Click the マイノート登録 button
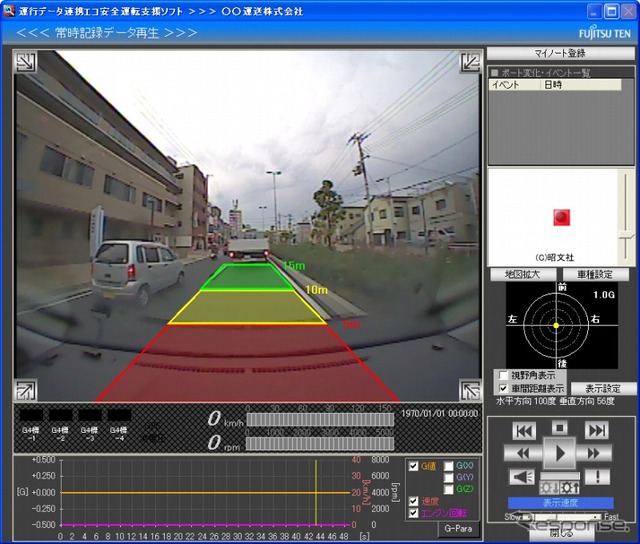Image resolution: width=640 pixels, height=544 pixels. pyautogui.click(x=560, y=53)
